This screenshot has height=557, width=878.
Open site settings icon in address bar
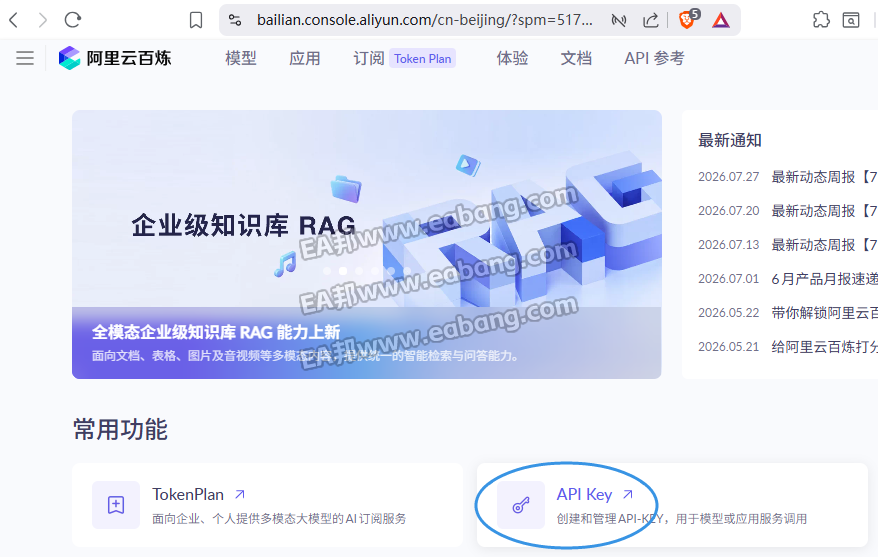pos(235,21)
